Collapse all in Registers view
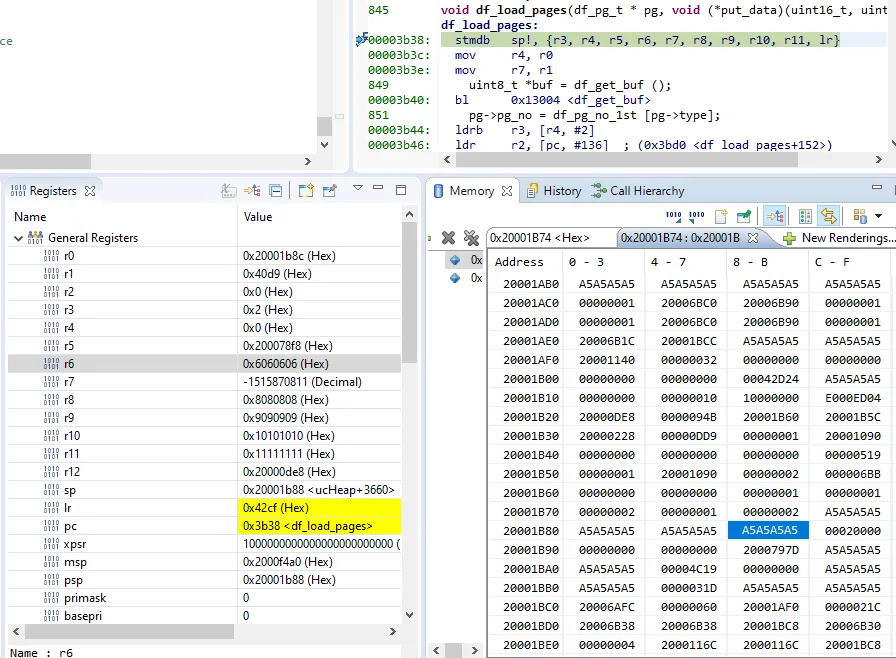896x658 pixels. [x=275, y=190]
